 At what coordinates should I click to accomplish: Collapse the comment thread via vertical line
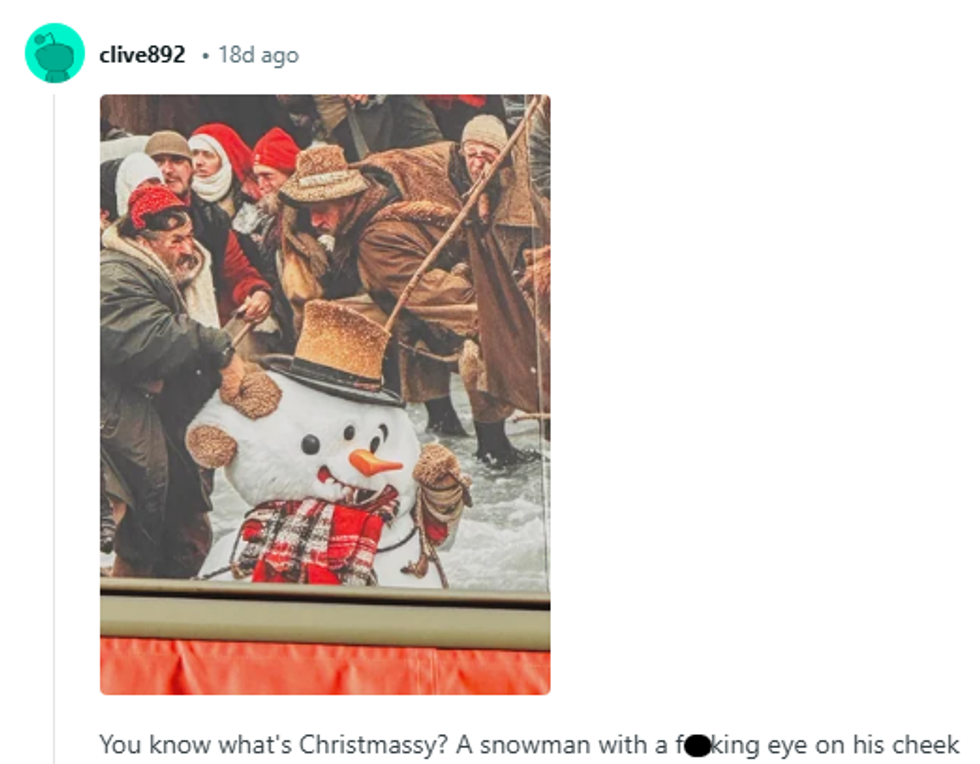[54, 428]
